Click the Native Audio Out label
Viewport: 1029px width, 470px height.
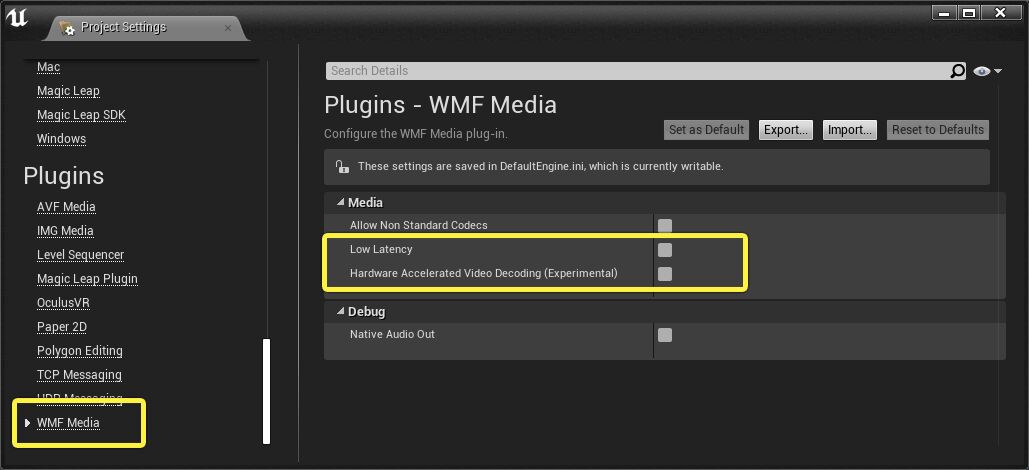point(392,334)
